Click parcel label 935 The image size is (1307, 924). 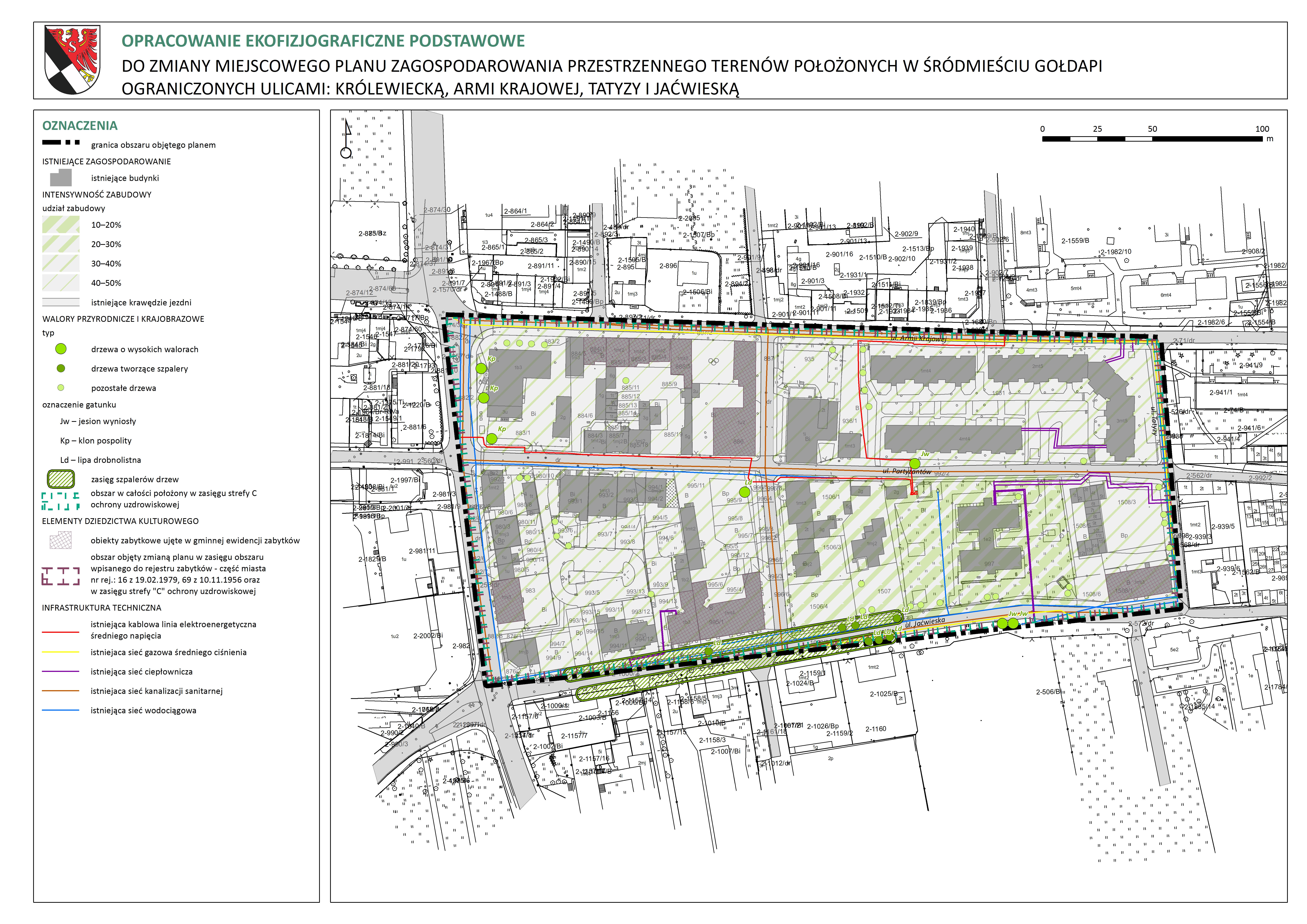809,359
